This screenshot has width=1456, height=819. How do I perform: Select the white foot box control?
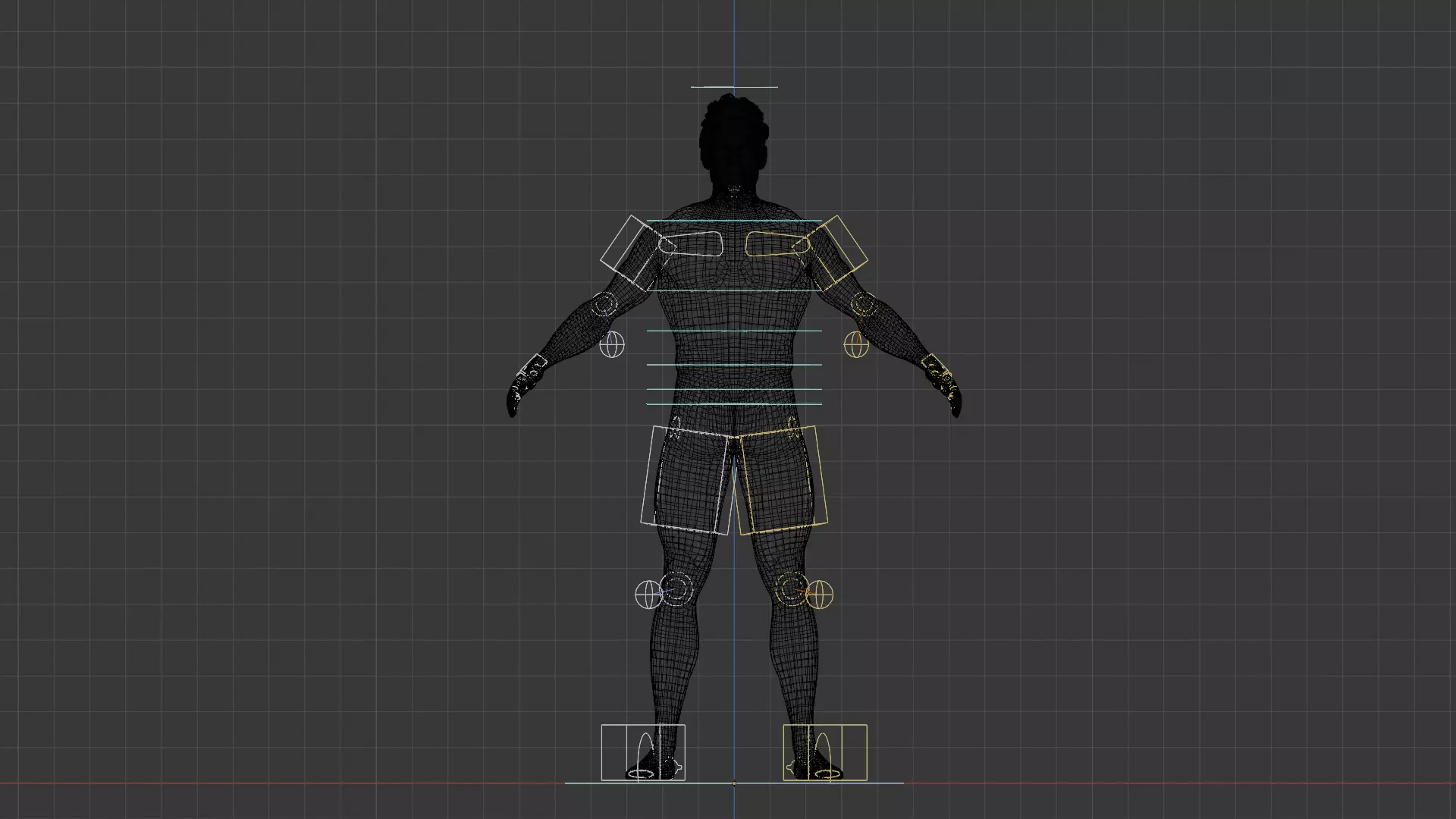[643, 752]
